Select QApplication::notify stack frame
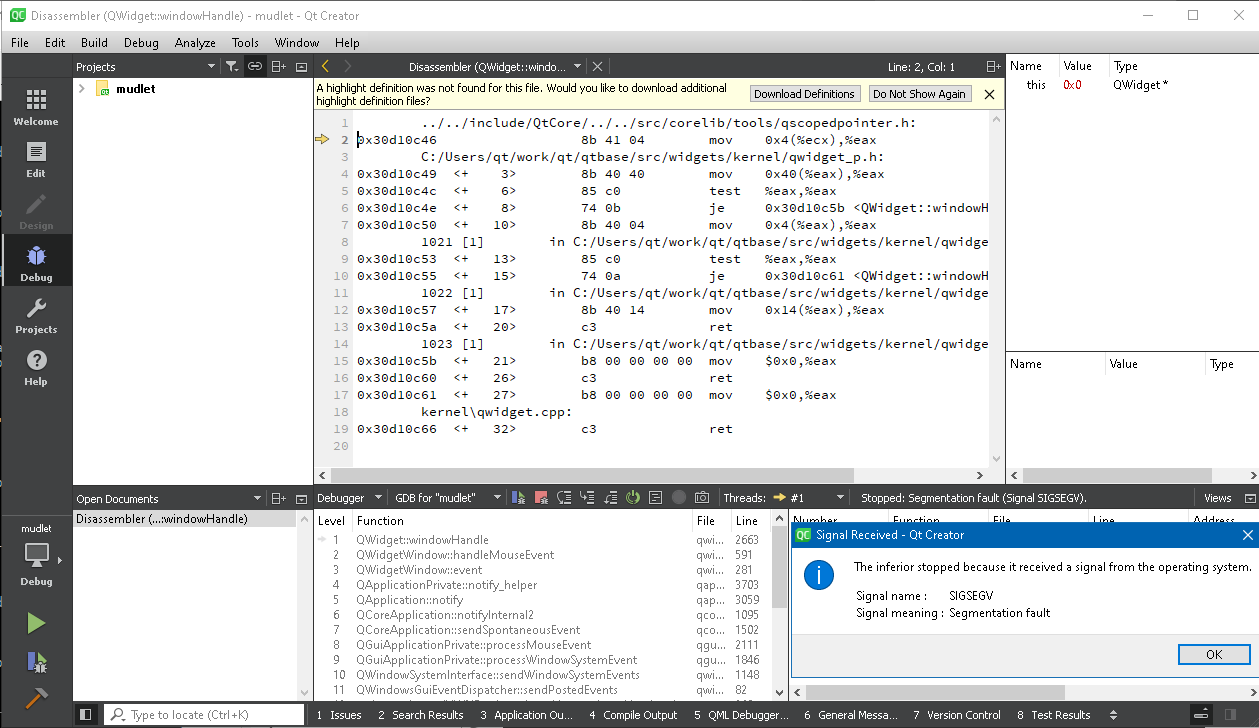Screen dimensions: 1259x728 tap(409, 600)
